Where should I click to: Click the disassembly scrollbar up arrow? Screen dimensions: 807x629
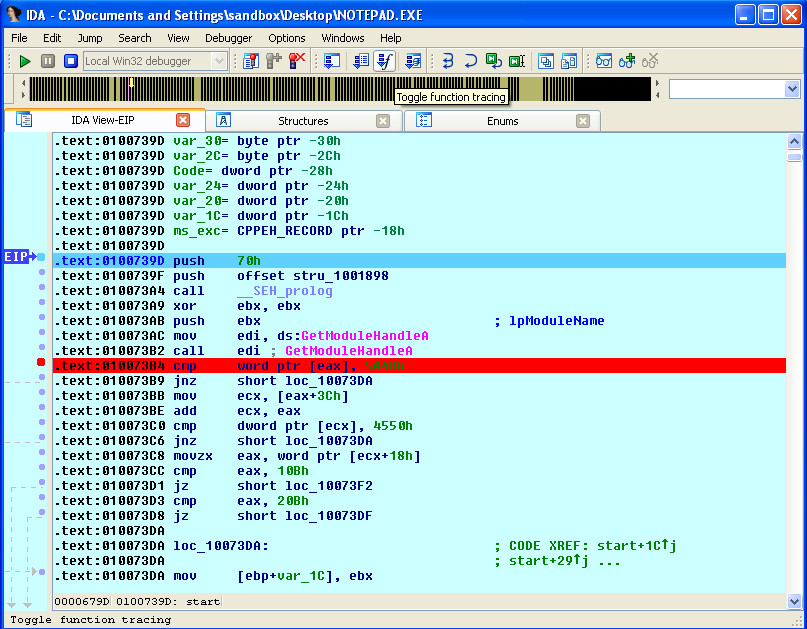[794, 141]
